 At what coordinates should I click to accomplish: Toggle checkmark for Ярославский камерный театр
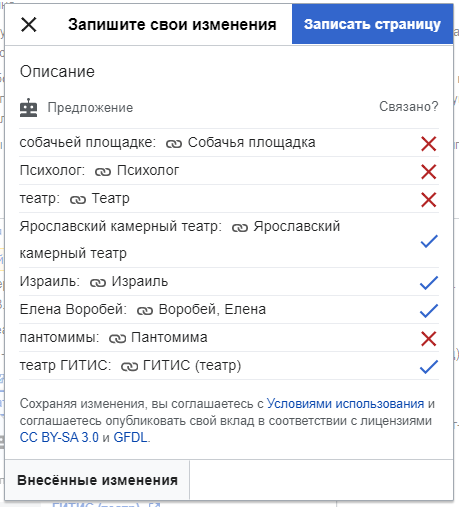(429, 241)
